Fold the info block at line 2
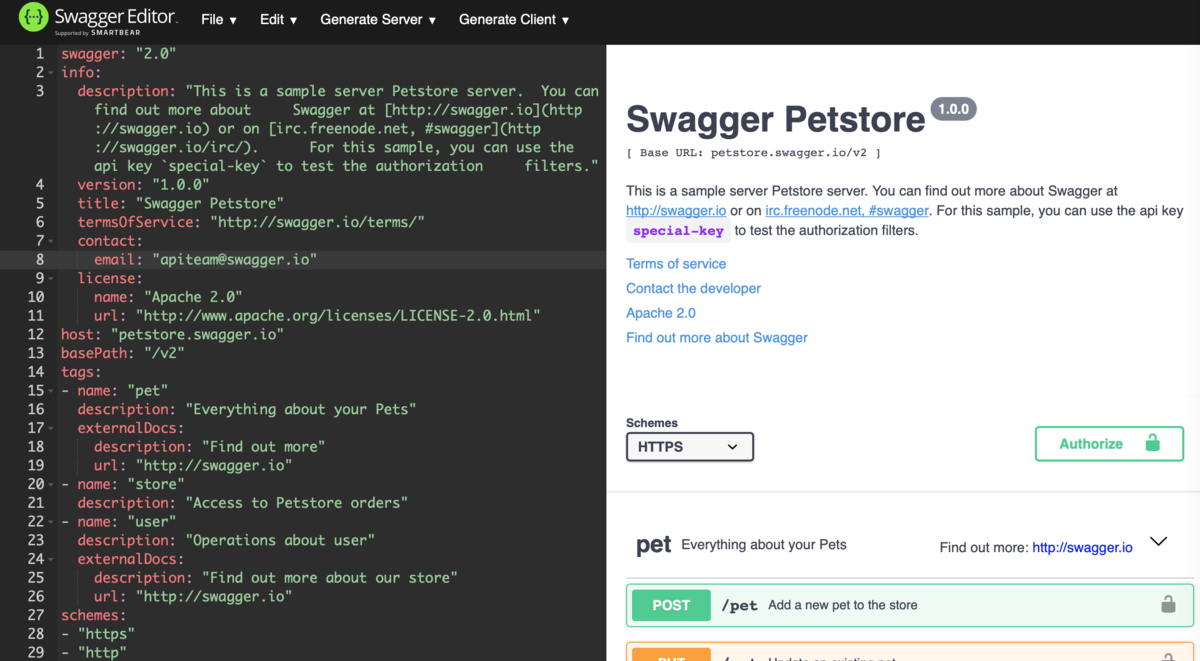1200x661 pixels. 51,73
